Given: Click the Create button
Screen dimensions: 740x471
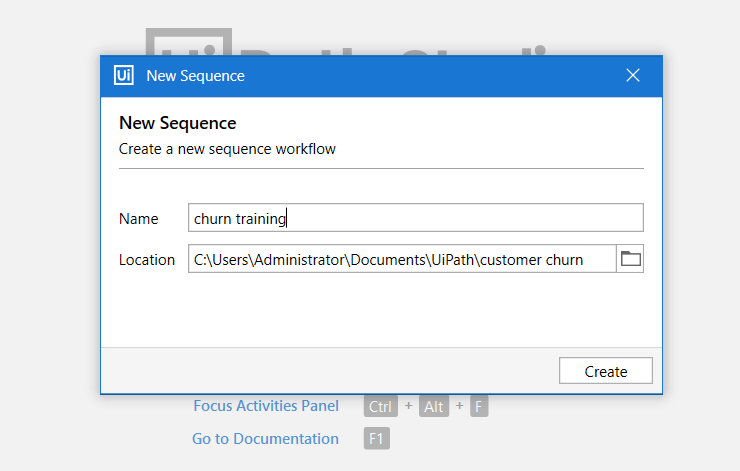Looking at the screenshot, I should point(605,370).
